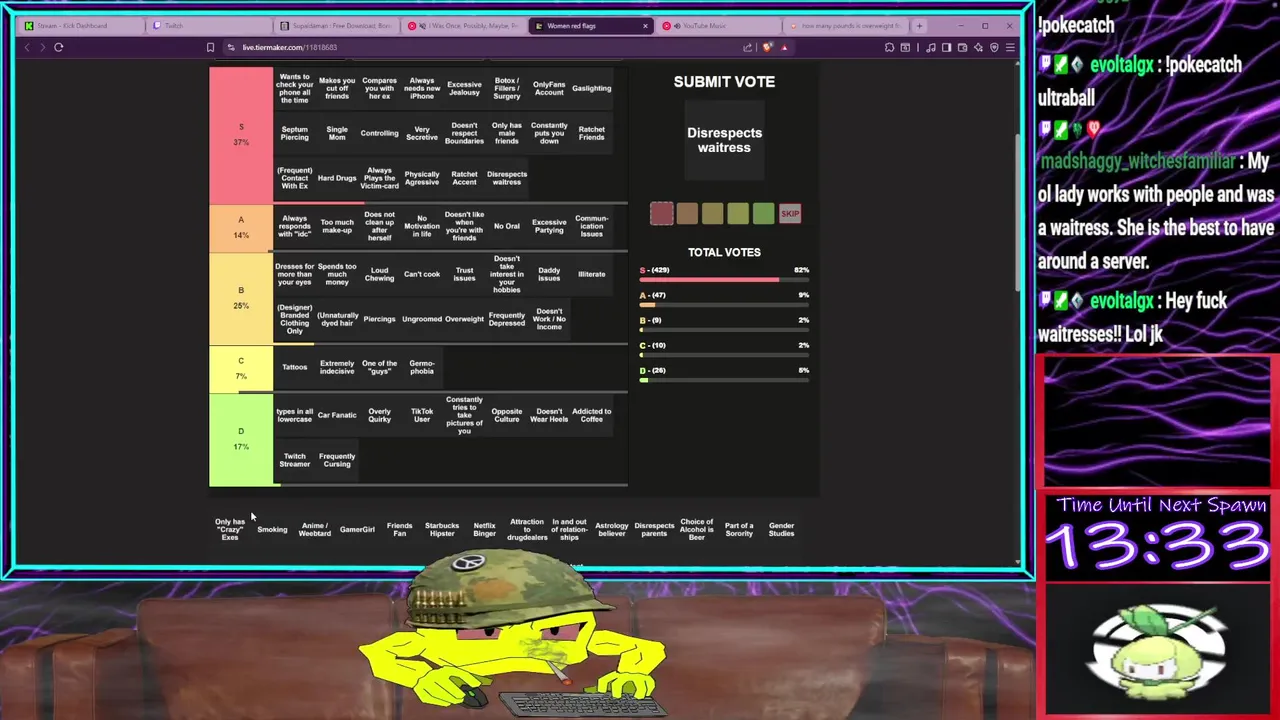The image size is (1280, 720).
Task: Go back using the browser back arrow
Action: 27,47
